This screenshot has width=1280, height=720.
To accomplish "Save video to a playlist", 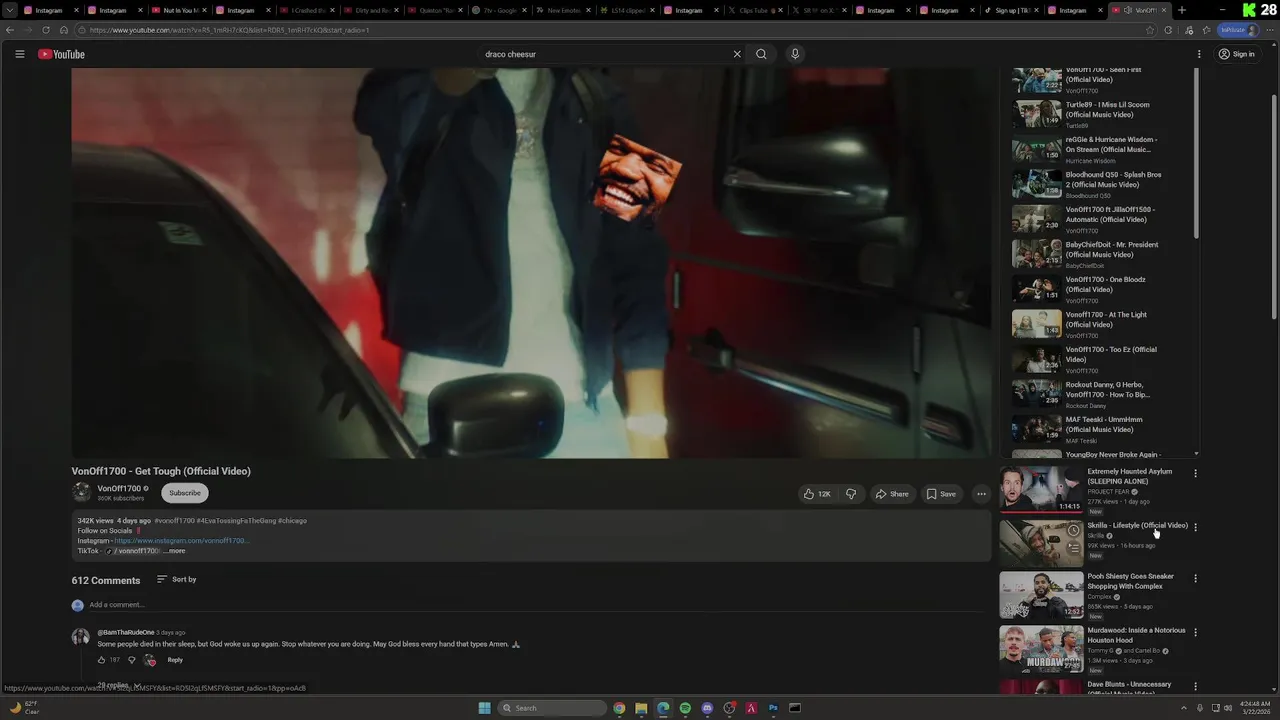I will (941, 494).
